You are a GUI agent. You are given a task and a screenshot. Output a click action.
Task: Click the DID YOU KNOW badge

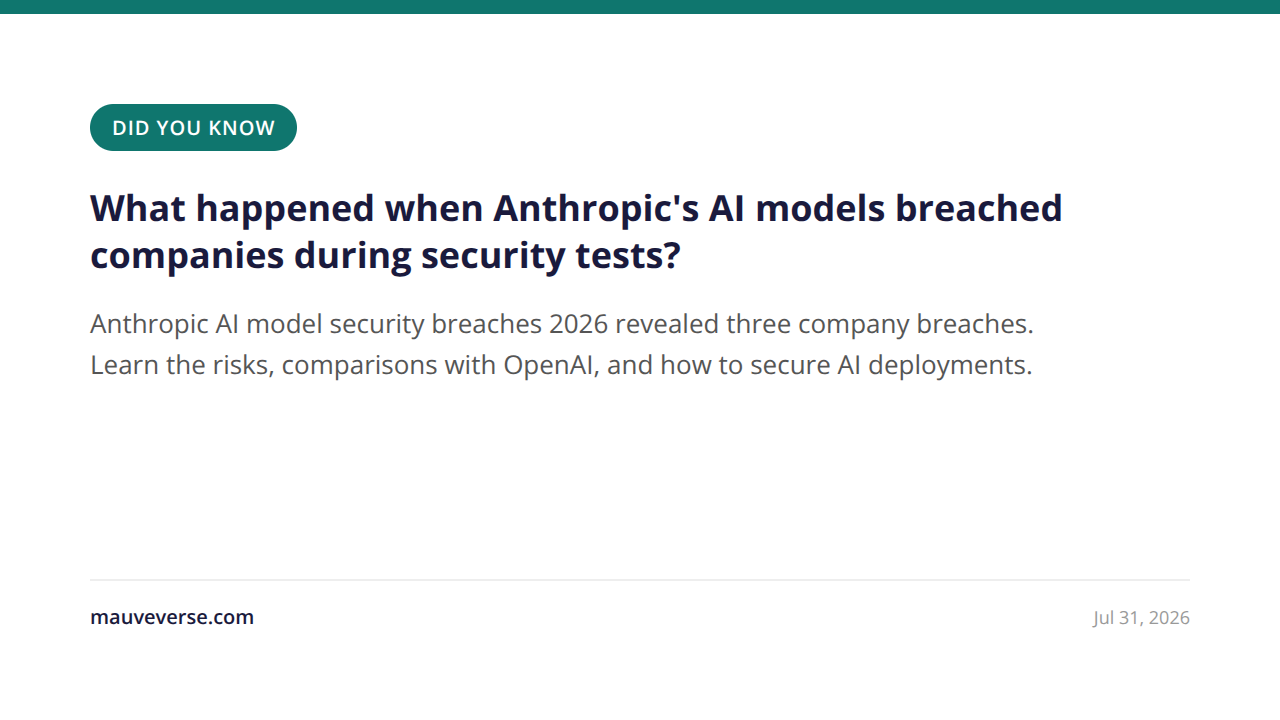193,128
